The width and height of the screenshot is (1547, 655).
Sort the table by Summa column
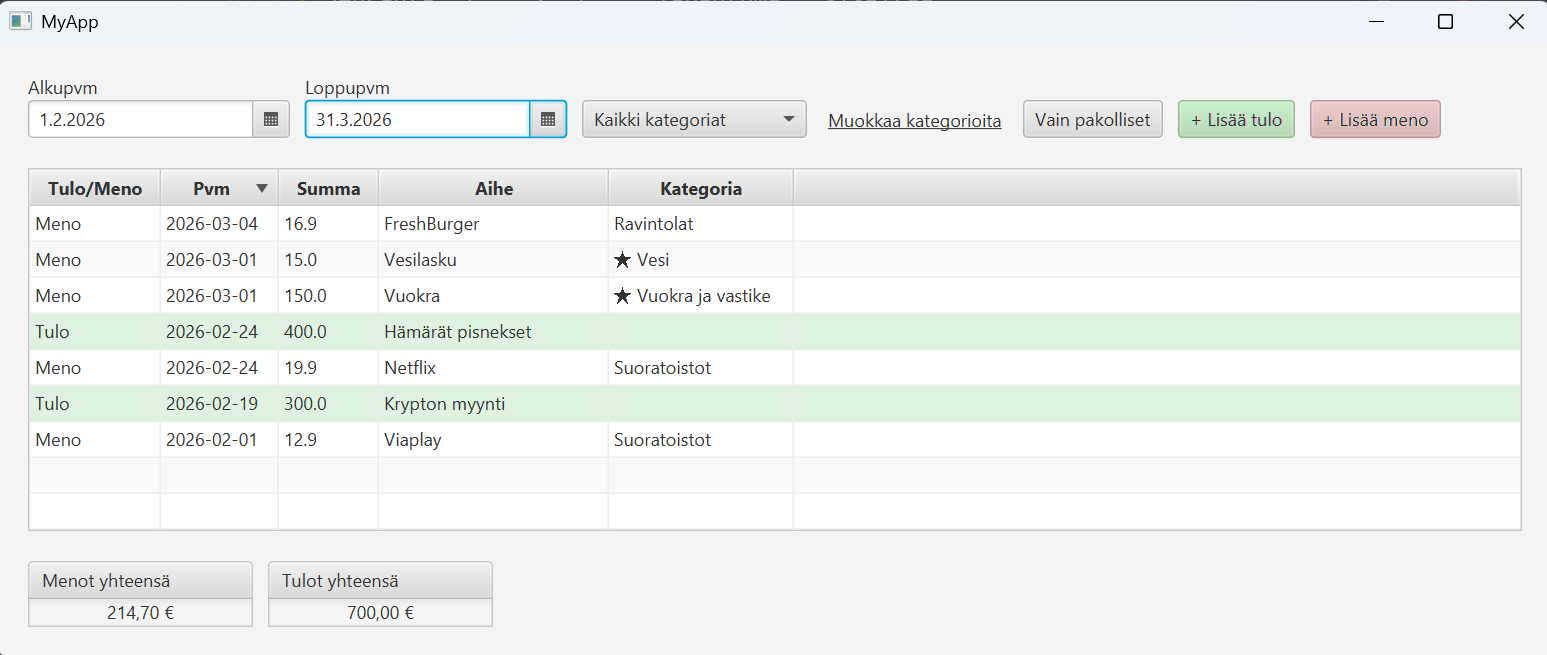pos(328,188)
